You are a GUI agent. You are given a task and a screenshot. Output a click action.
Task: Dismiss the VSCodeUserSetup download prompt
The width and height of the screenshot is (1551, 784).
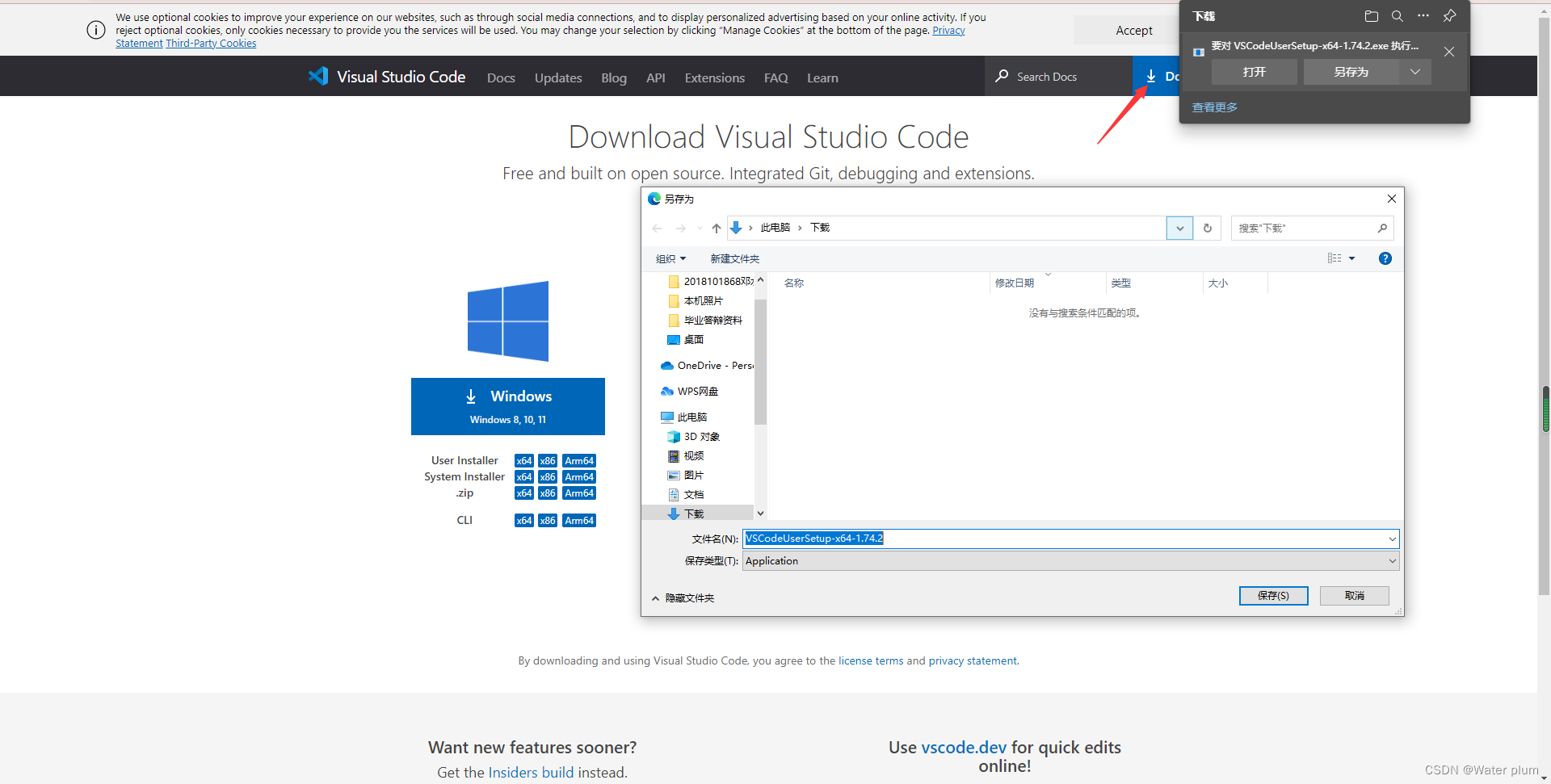click(x=1449, y=52)
